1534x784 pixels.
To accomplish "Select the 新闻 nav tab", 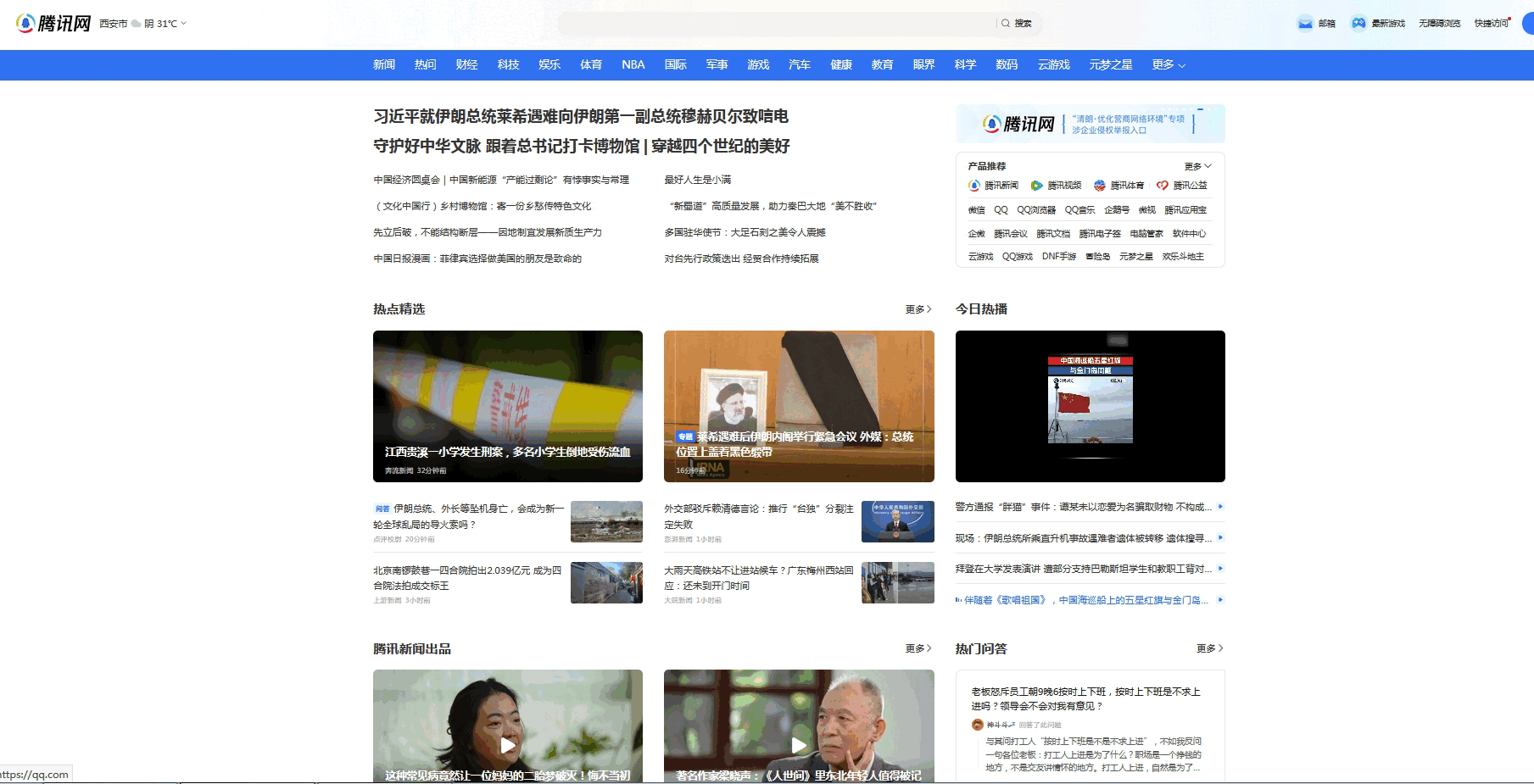I will coord(384,65).
